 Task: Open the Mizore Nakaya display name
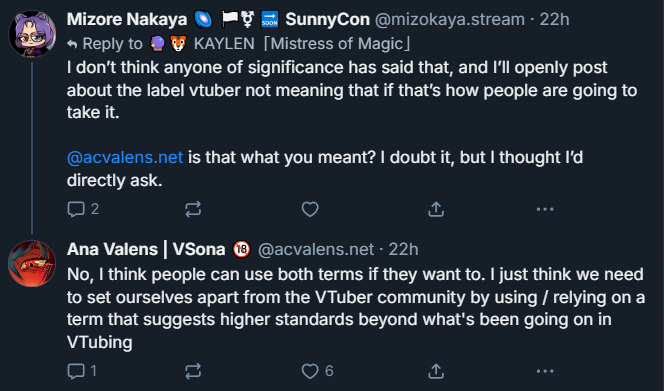[127, 19]
